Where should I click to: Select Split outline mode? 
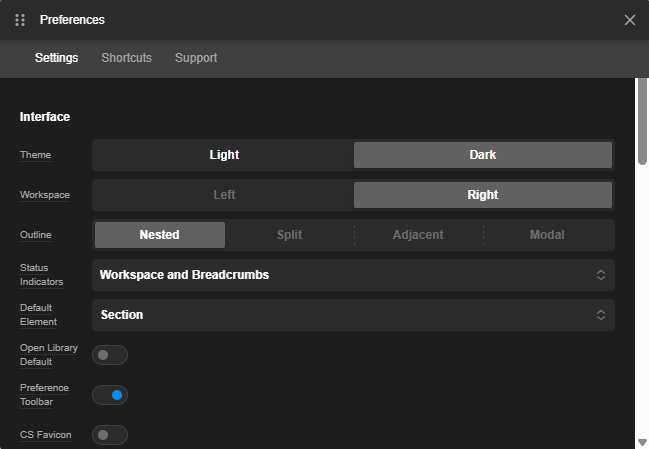289,235
